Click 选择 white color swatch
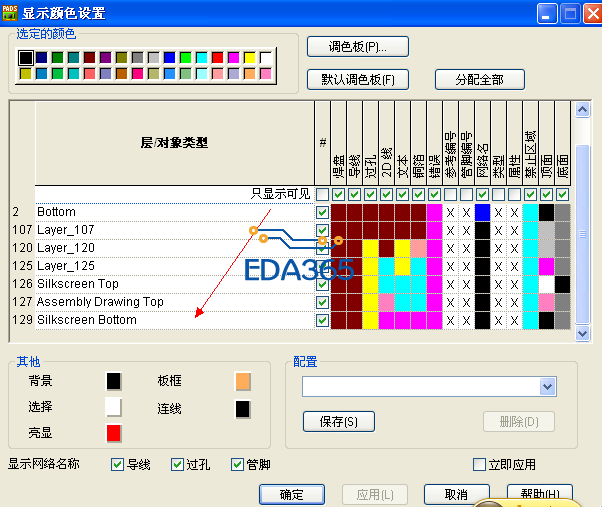Screen dimensions: 602x507 114,407
